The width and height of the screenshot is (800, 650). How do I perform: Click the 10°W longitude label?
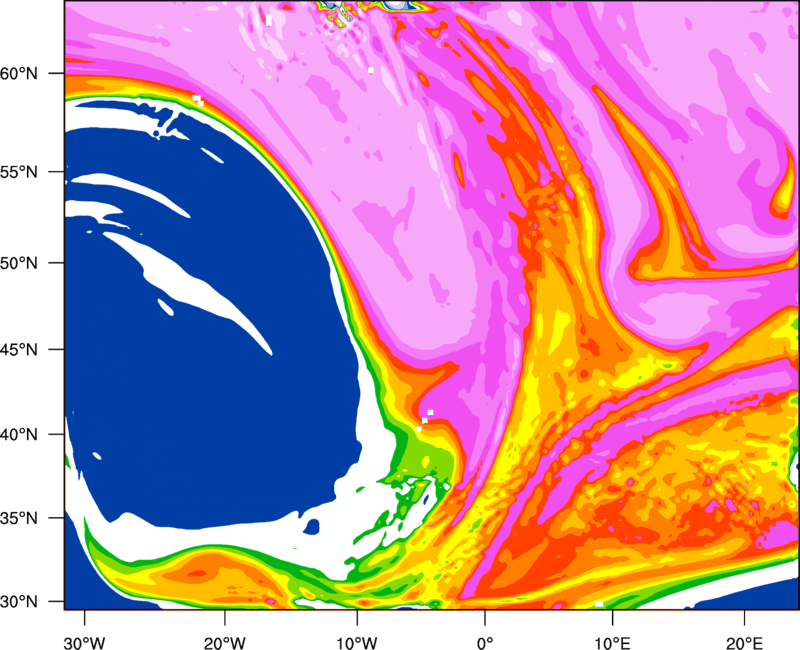point(357,643)
